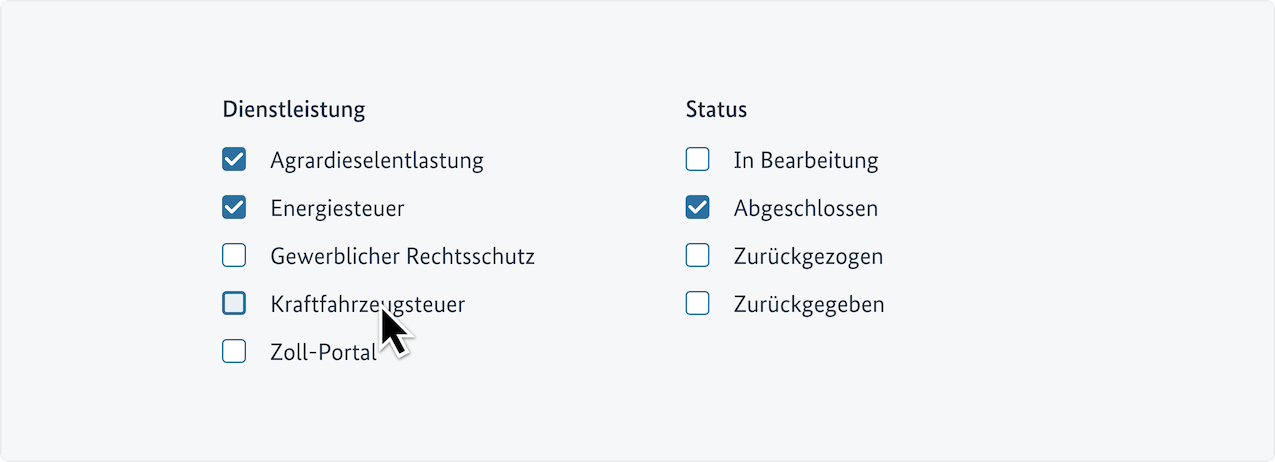Click the Zurückgegeben label text
The height and width of the screenshot is (462, 1275).
point(808,304)
